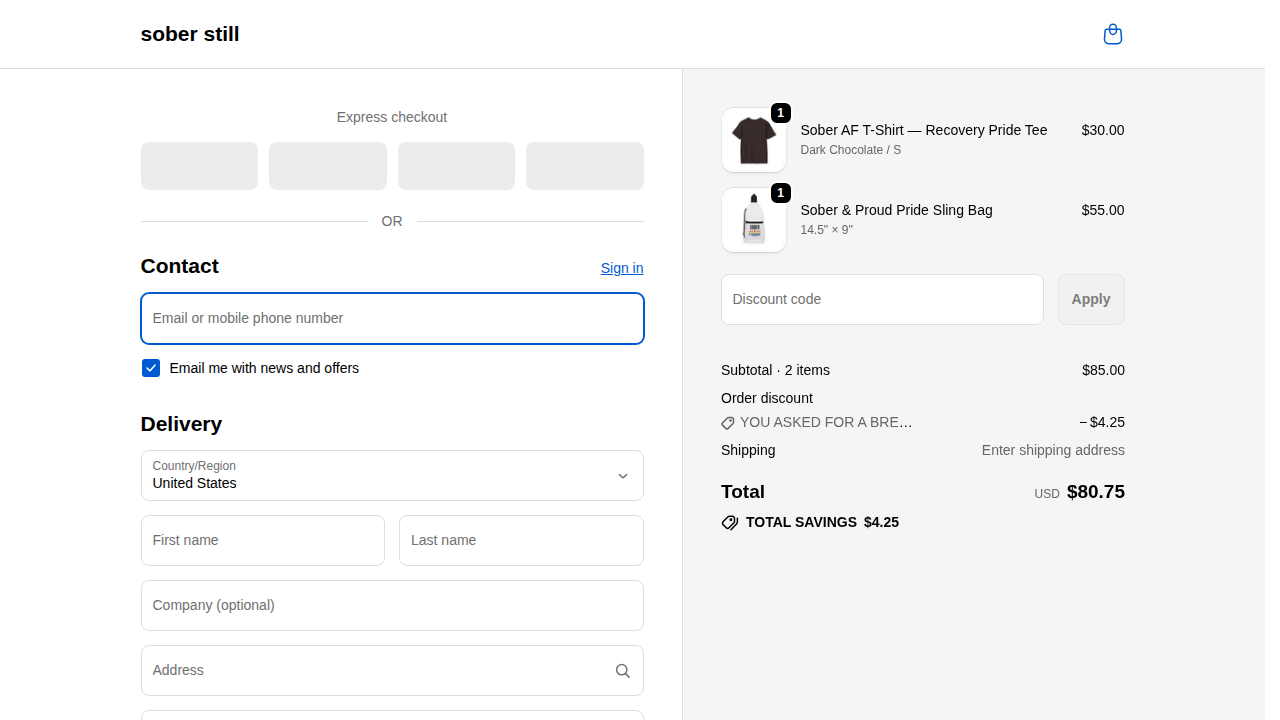1280x720 pixels.
Task: Select the second express checkout button
Action: pyautogui.click(x=328, y=166)
